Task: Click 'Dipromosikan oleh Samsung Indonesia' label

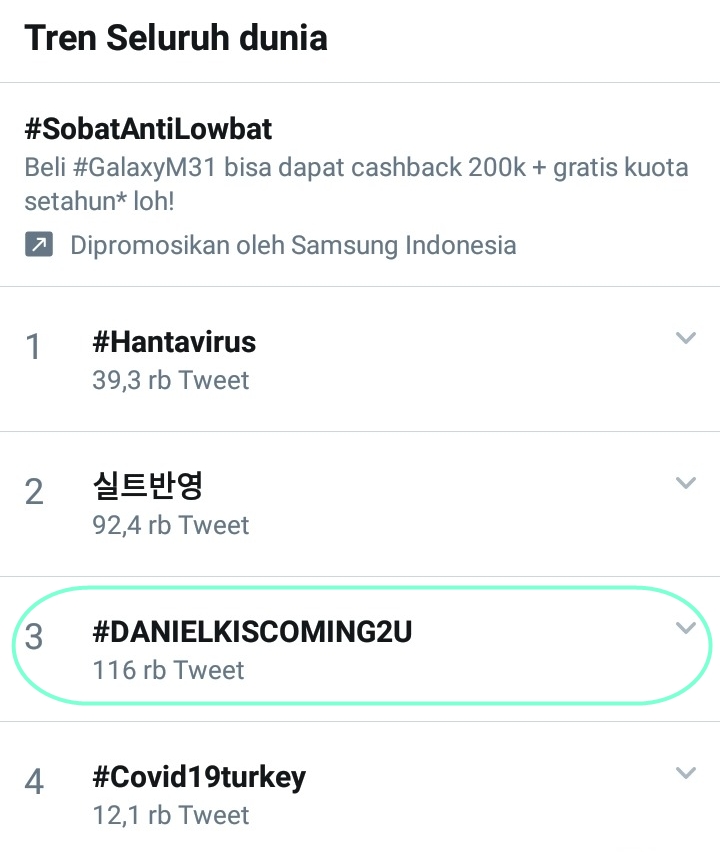Action: 292,245
